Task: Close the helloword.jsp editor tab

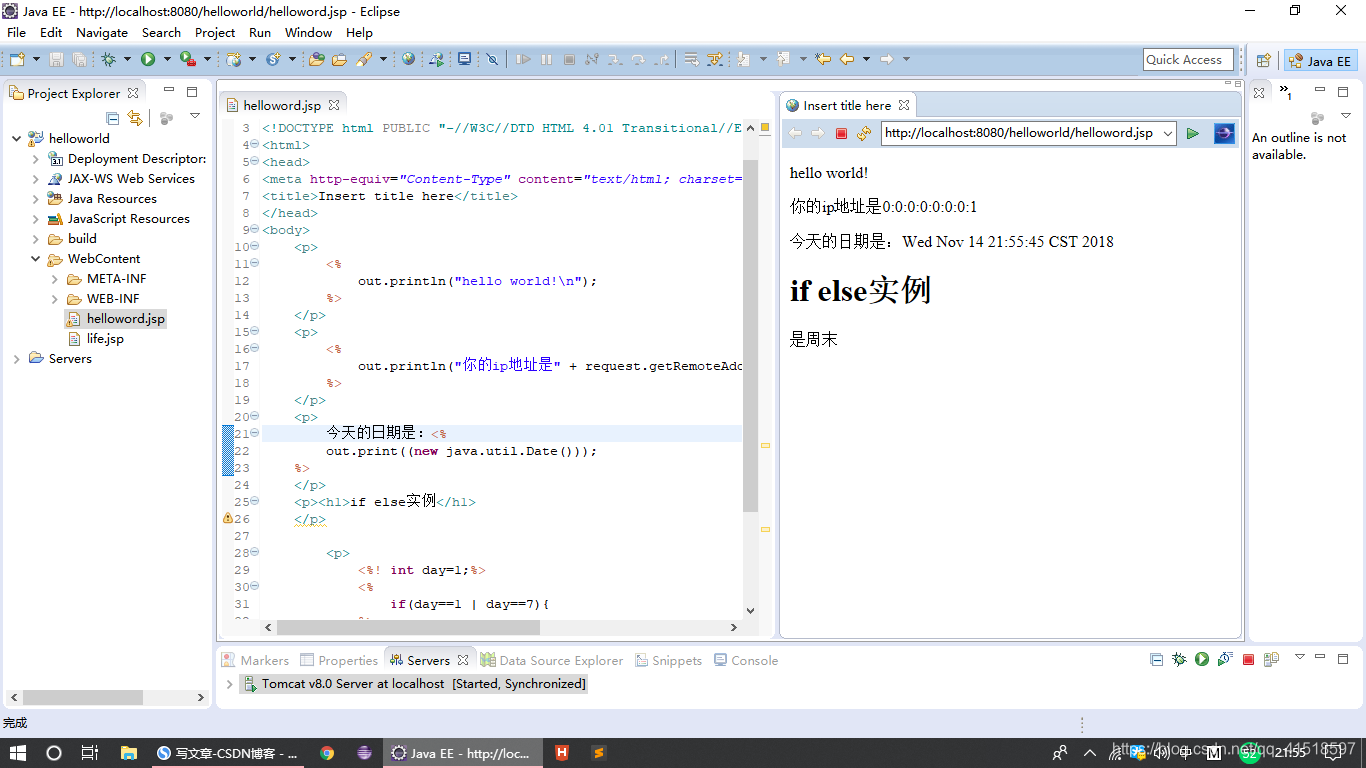Action: point(334,105)
